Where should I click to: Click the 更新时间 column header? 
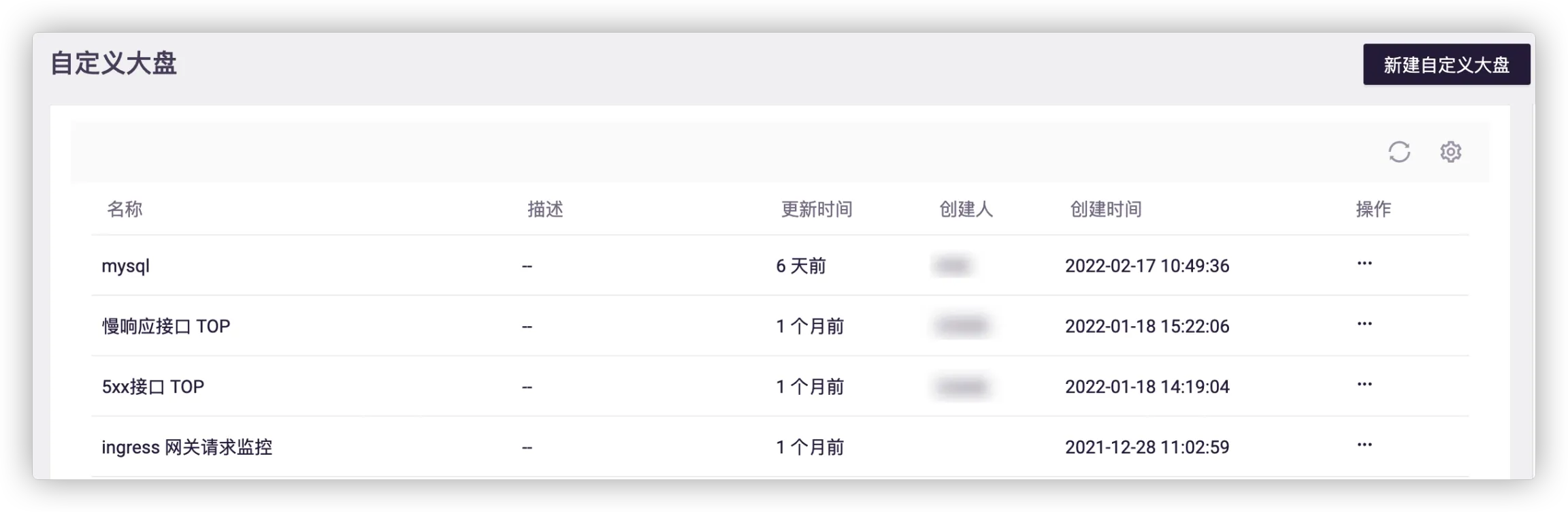click(x=816, y=209)
